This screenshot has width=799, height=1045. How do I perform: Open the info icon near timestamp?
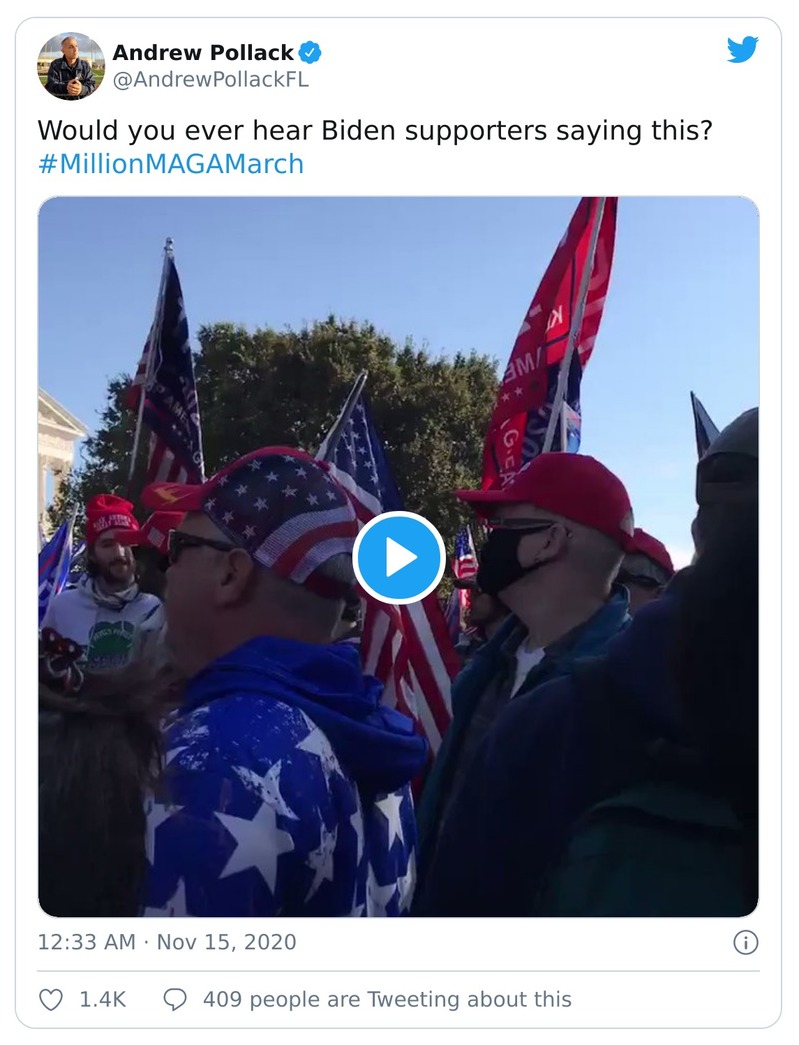pyautogui.click(x=746, y=942)
